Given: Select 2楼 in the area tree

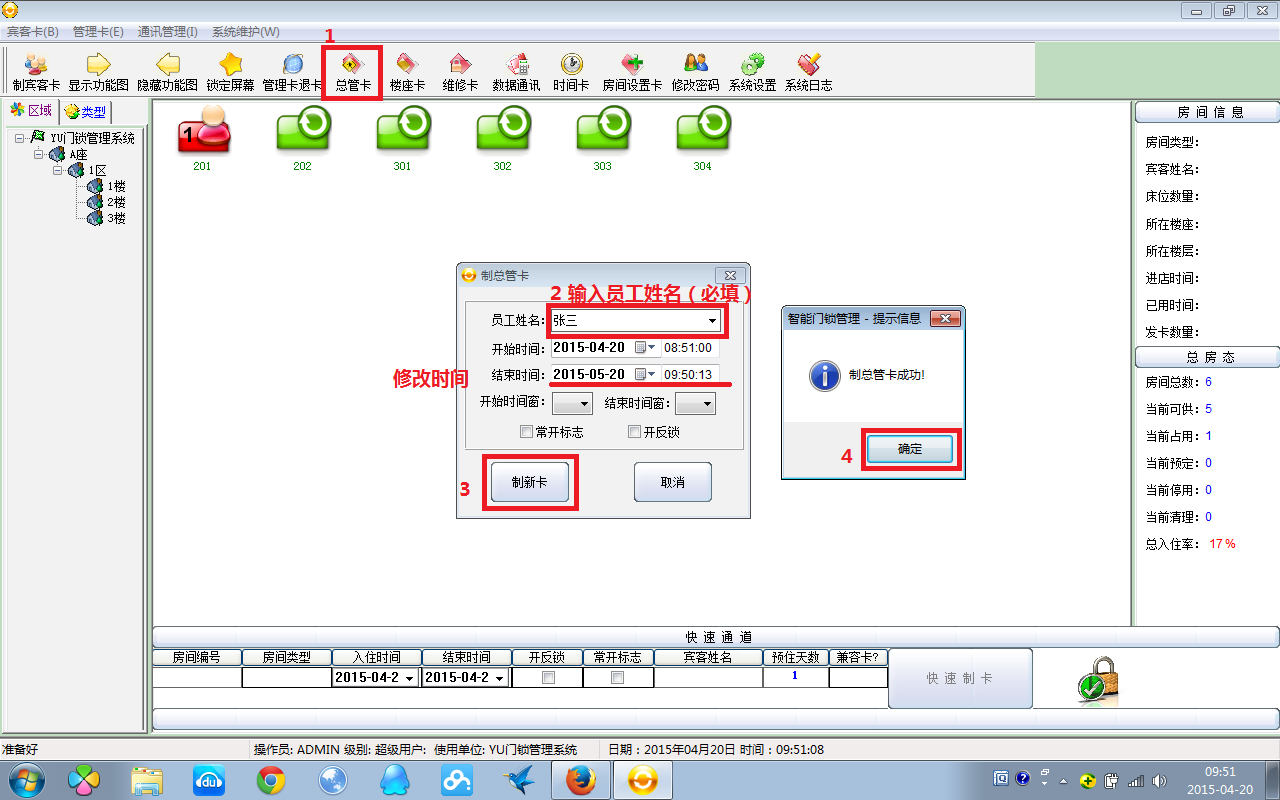Looking at the screenshot, I should pos(116,202).
